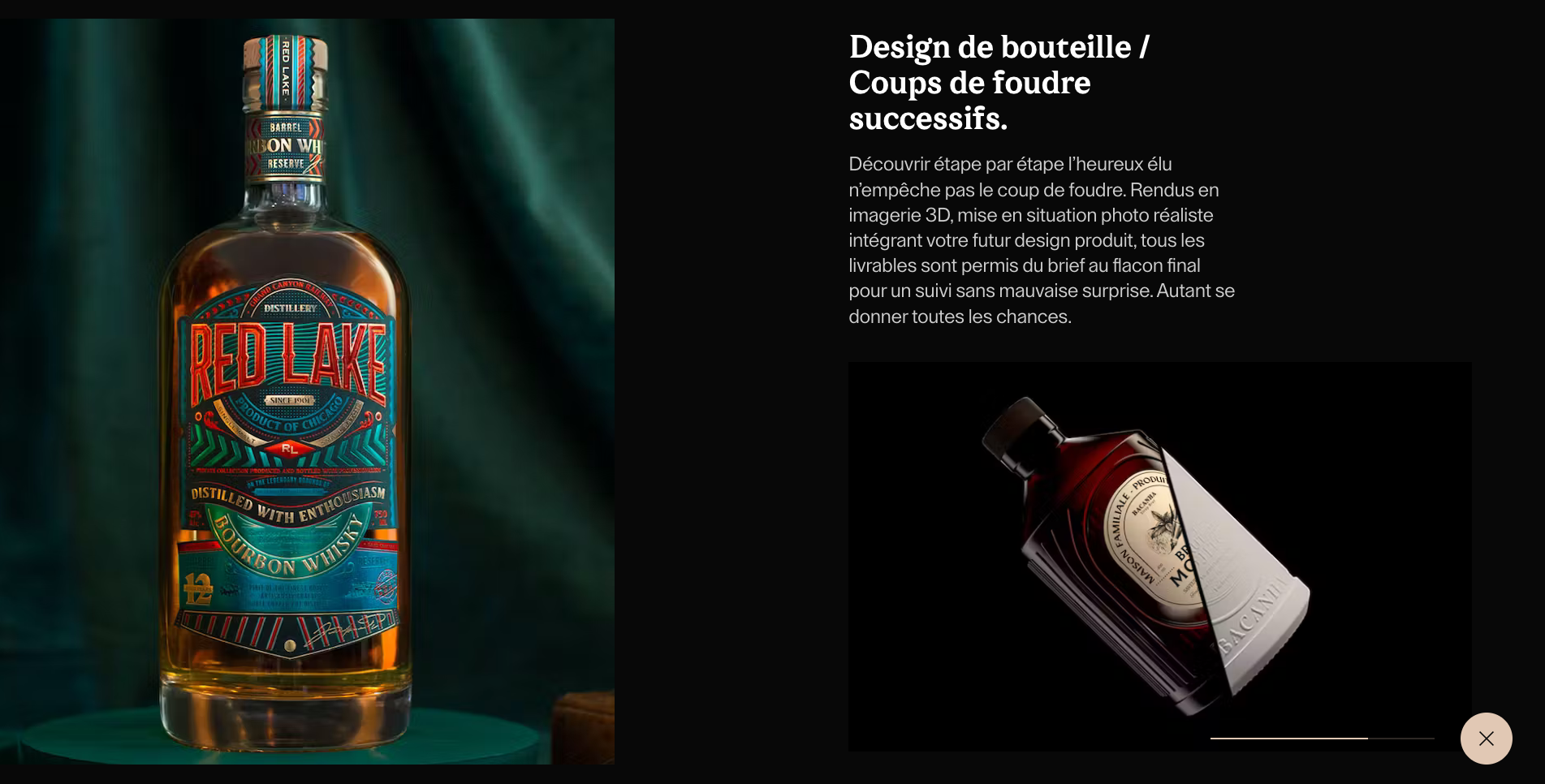Close the overlay with the round X button
Image resolution: width=1545 pixels, height=784 pixels.
coord(1486,739)
